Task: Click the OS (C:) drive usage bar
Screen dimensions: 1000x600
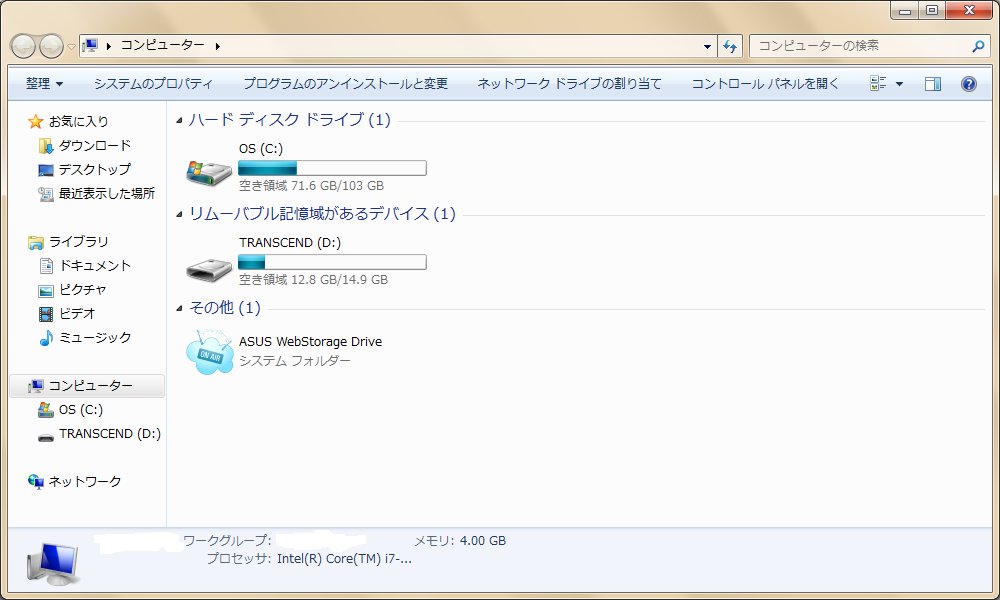Action: (332, 168)
